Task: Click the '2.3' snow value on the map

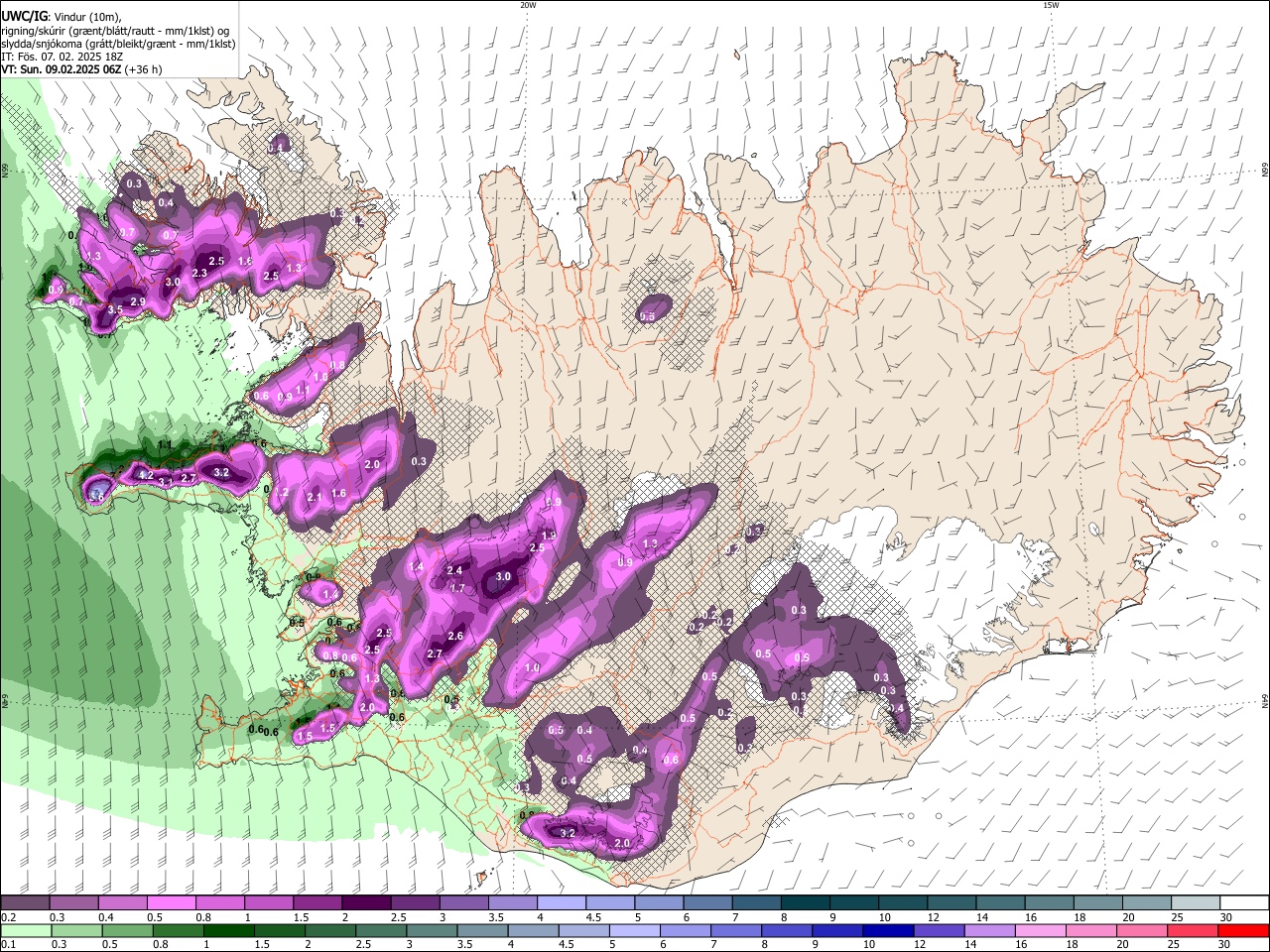Action: click(x=199, y=274)
